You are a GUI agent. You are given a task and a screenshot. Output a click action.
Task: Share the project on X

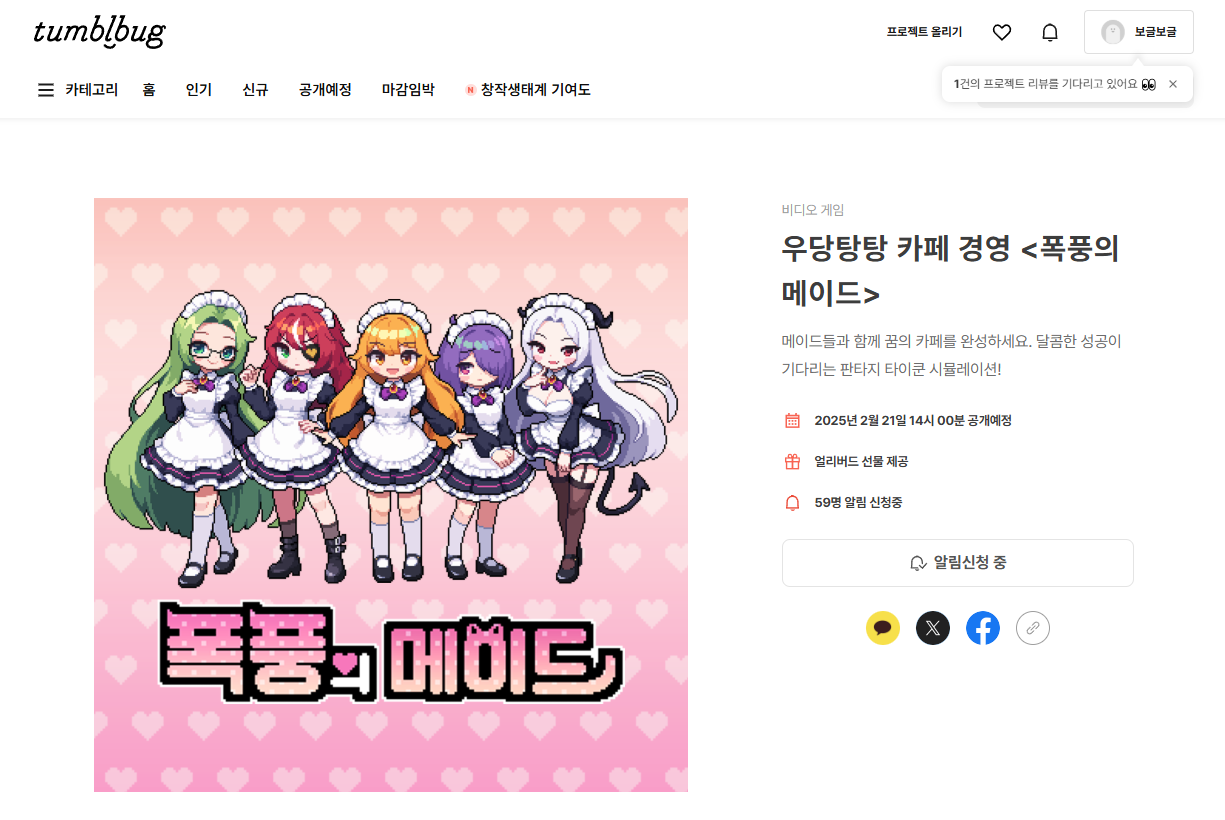click(x=933, y=628)
